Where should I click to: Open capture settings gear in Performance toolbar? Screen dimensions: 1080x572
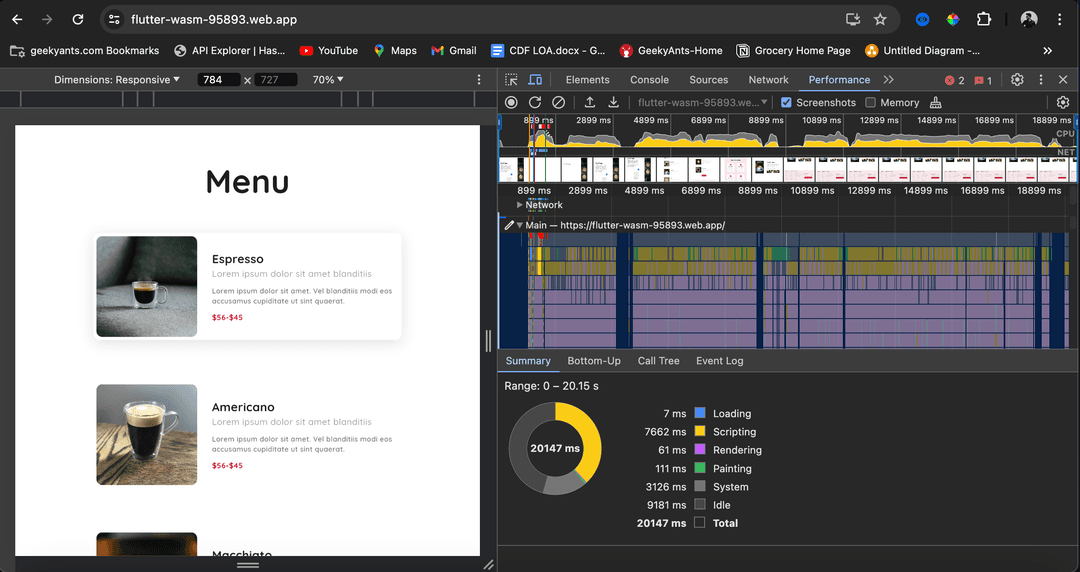pyautogui.click(x=1062, y=102)
